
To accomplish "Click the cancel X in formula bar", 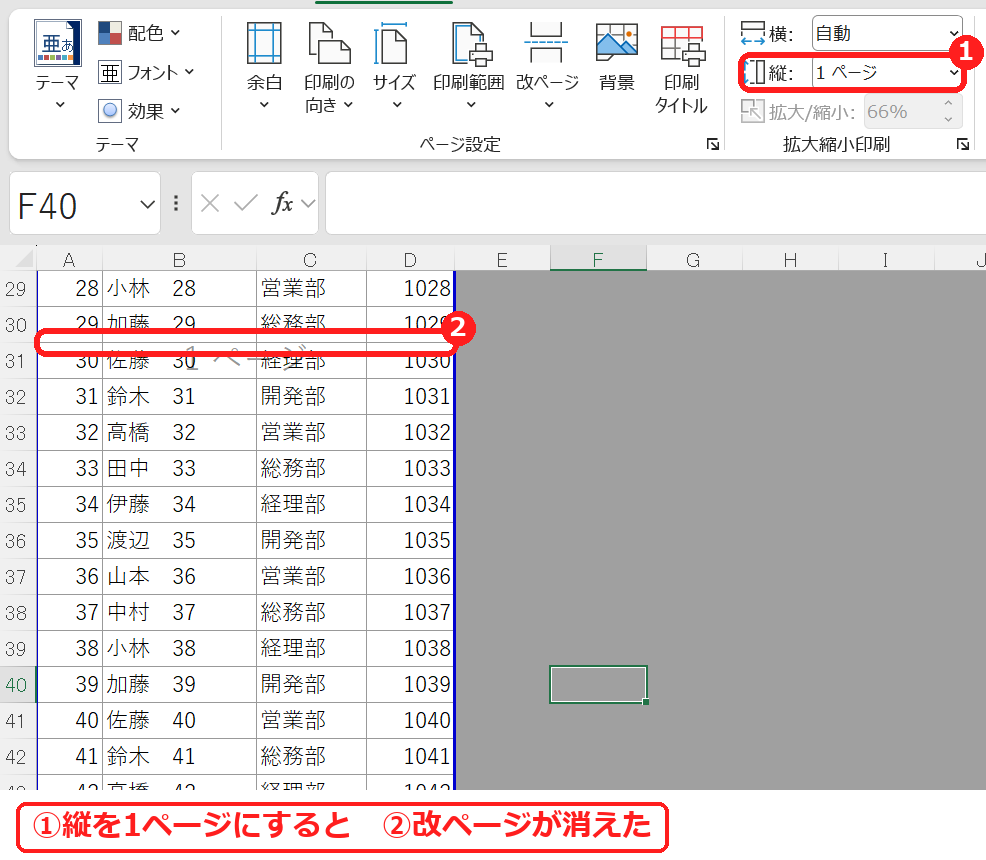I will coord(210,203).
